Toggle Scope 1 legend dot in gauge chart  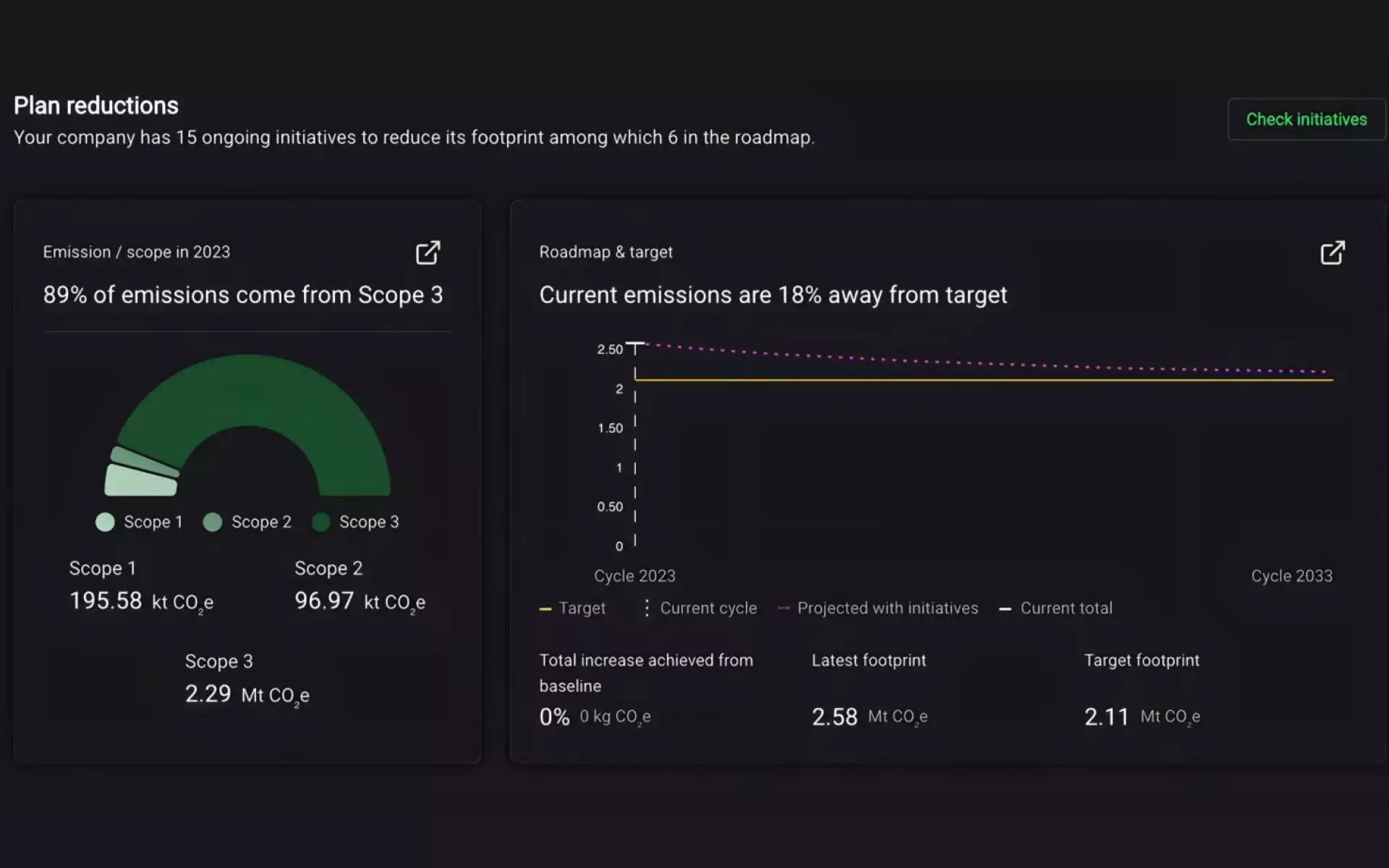coord(106,522)
